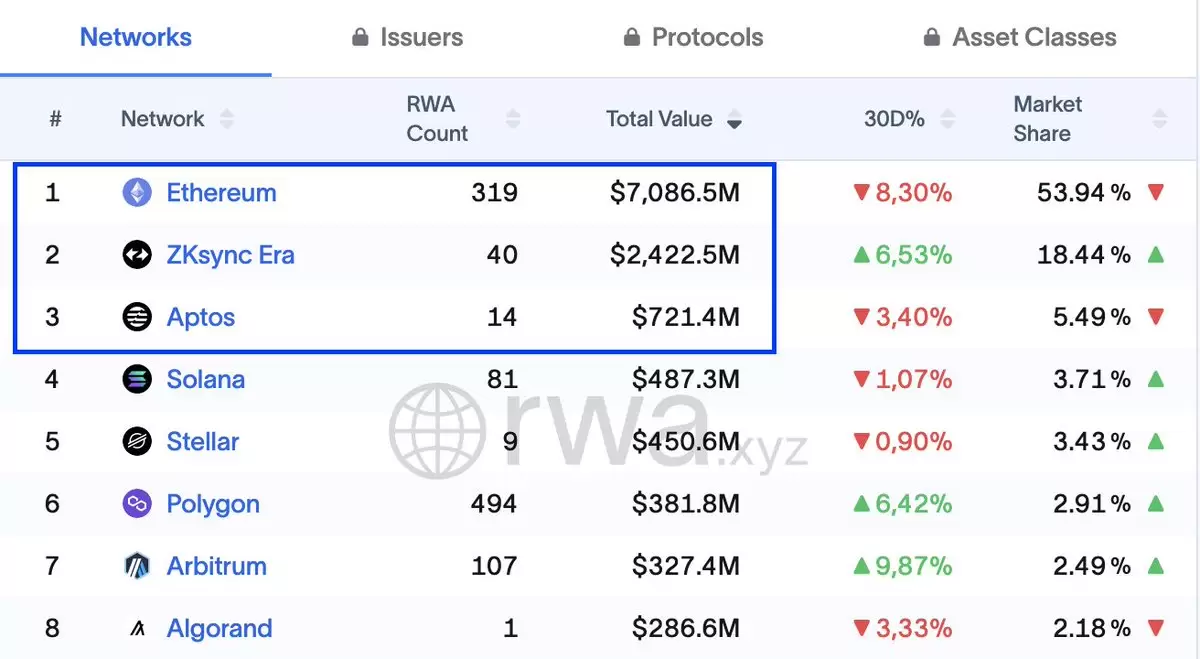Click the lock icon beside Asset Classes

931,38
